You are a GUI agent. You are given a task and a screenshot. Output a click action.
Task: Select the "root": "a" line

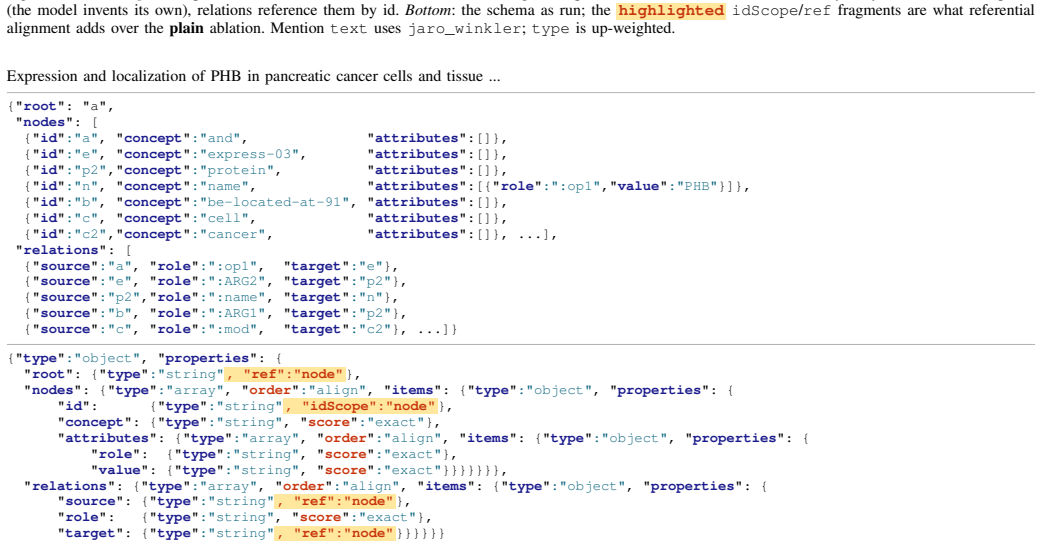tap(61, 106)
